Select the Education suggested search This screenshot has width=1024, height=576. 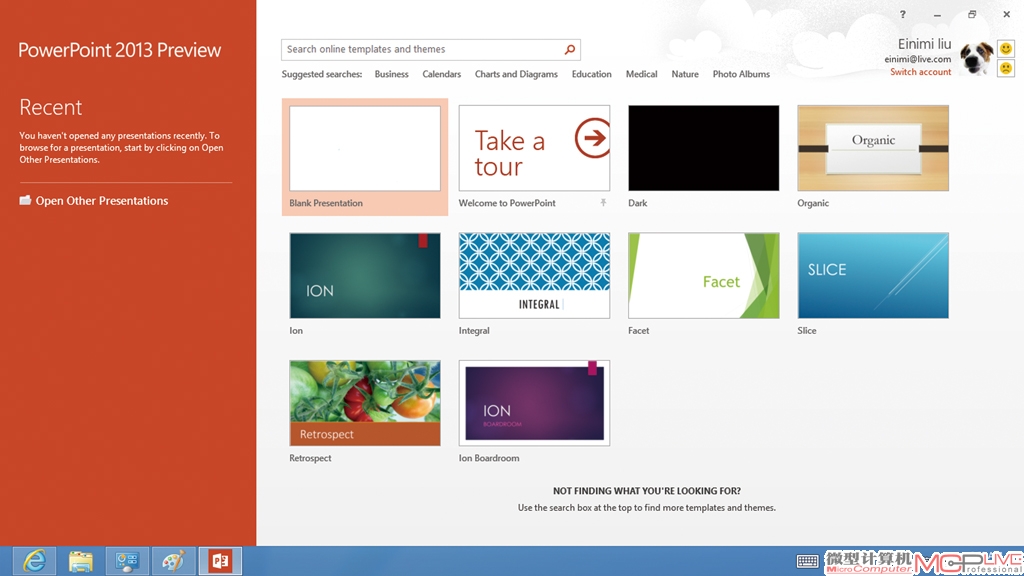tap(592, 74)
